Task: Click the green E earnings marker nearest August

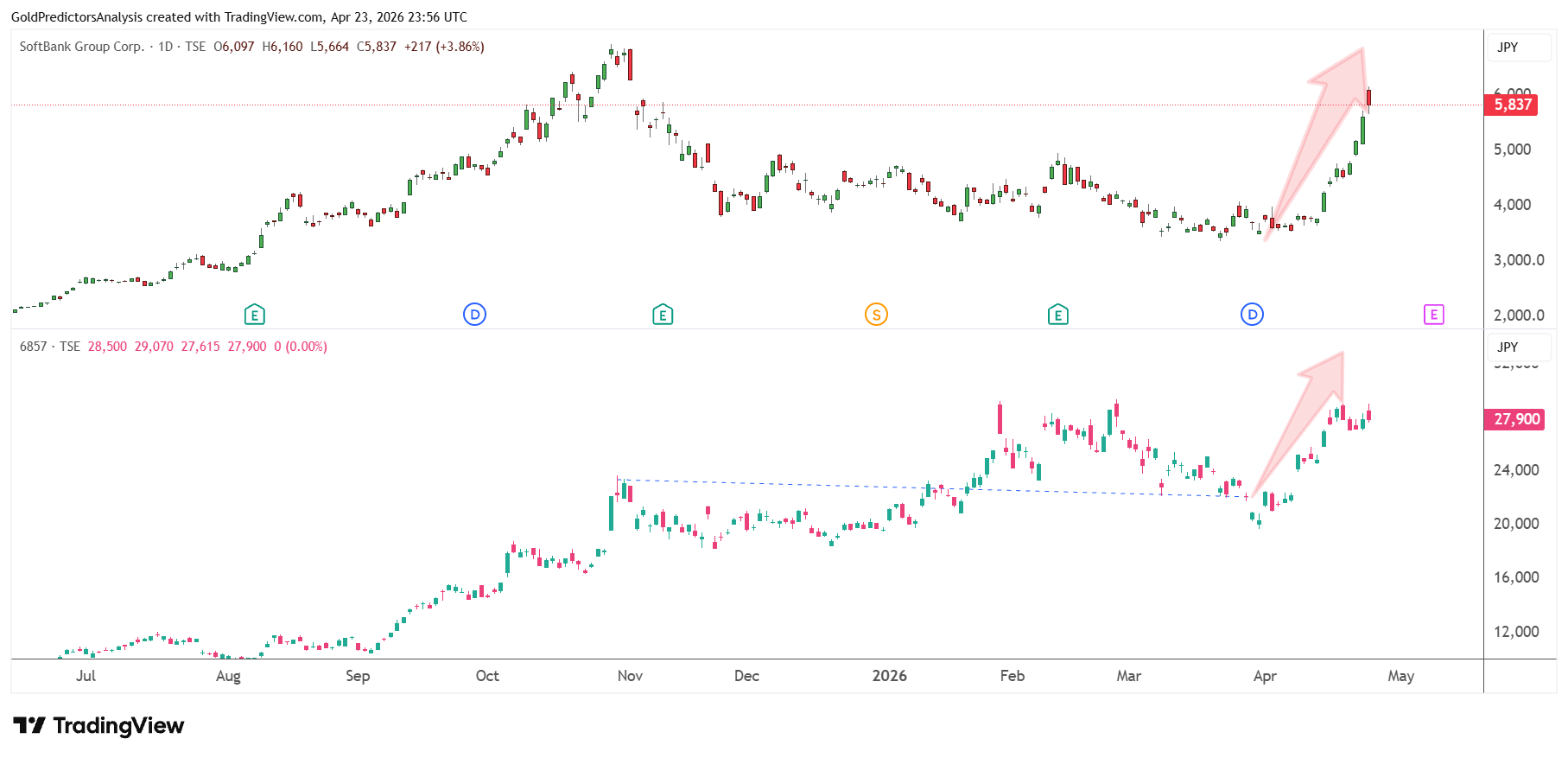Action: [254, 315]
